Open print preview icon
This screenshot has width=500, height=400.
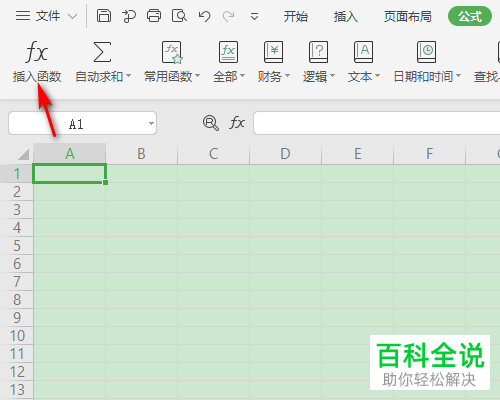coord(179,16)
